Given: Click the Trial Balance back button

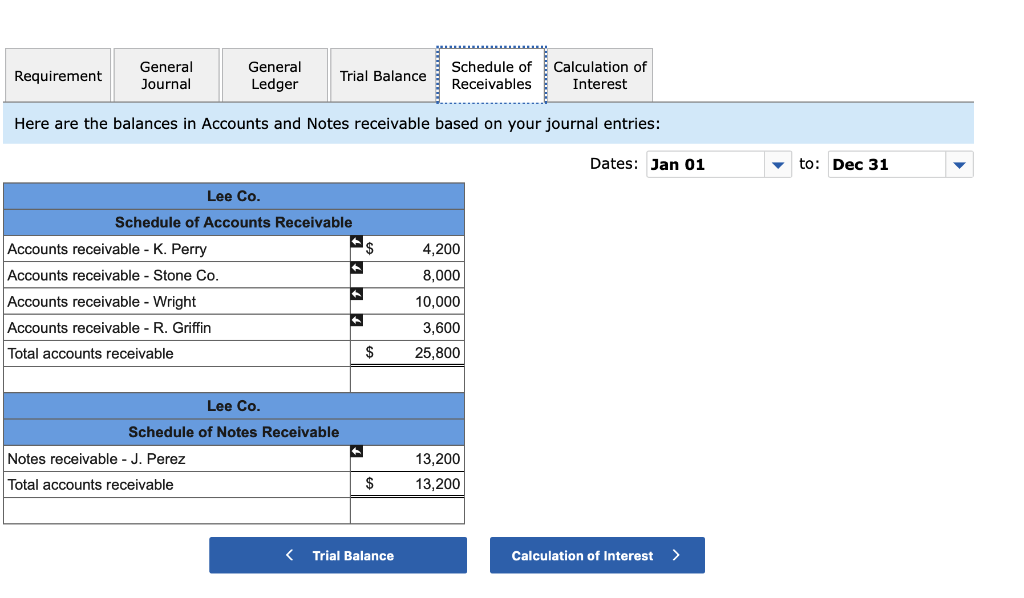Looking at the screenshot, I should coord(337,555).
